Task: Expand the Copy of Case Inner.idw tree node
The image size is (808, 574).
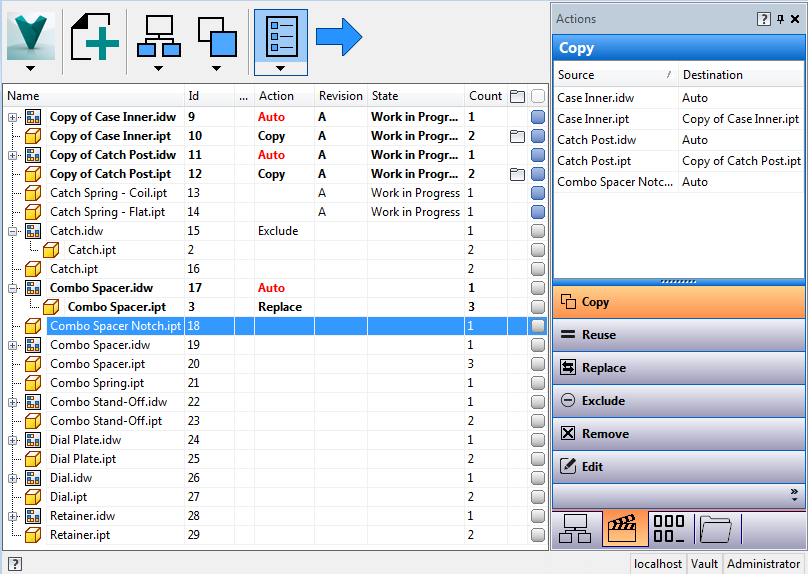Action: [13, 117]
